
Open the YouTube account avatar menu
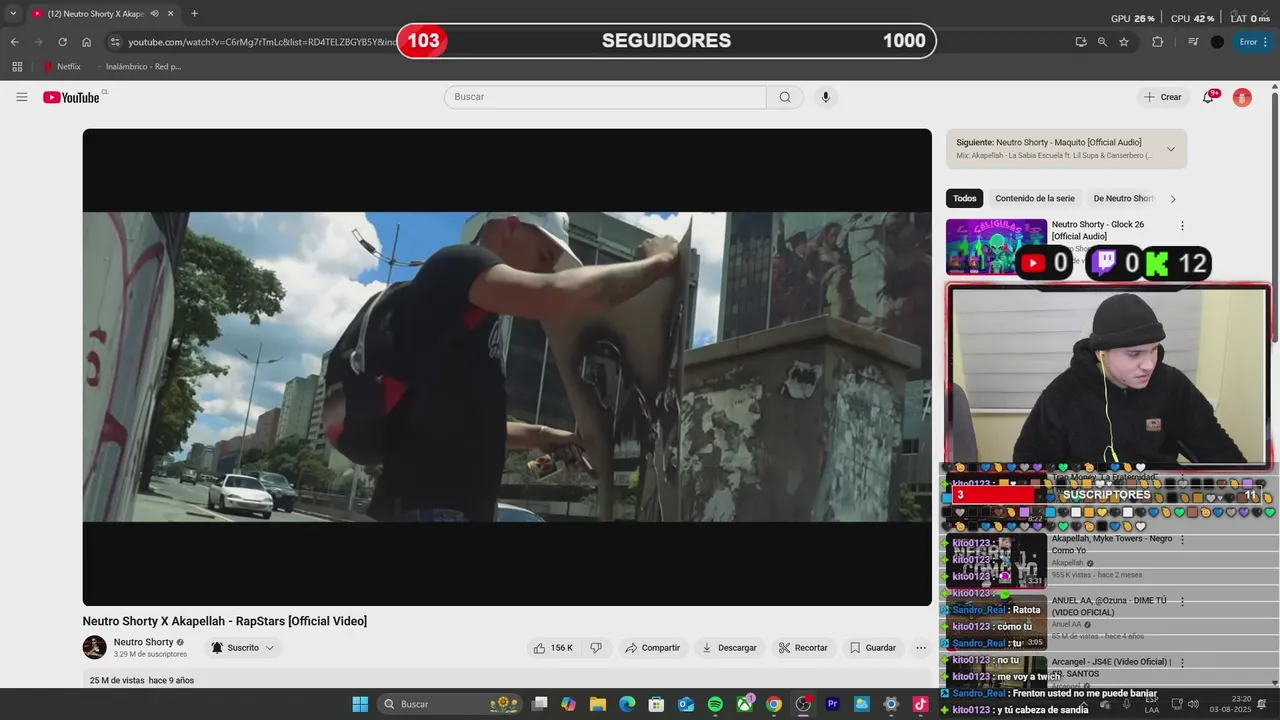coord(1242,97)
